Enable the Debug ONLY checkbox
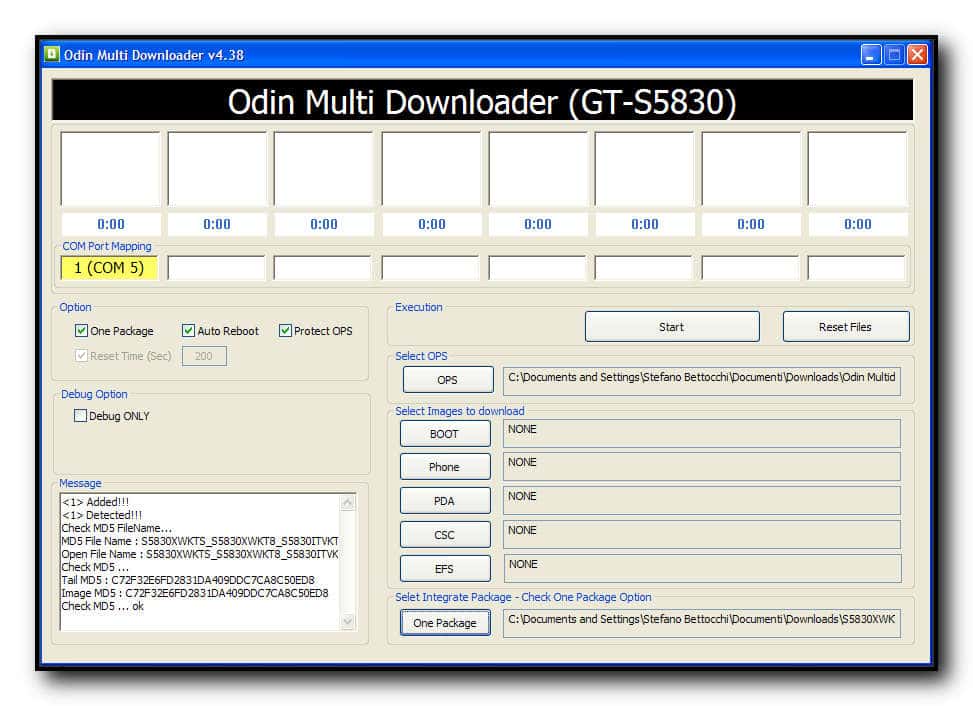 tap(81, 416)
